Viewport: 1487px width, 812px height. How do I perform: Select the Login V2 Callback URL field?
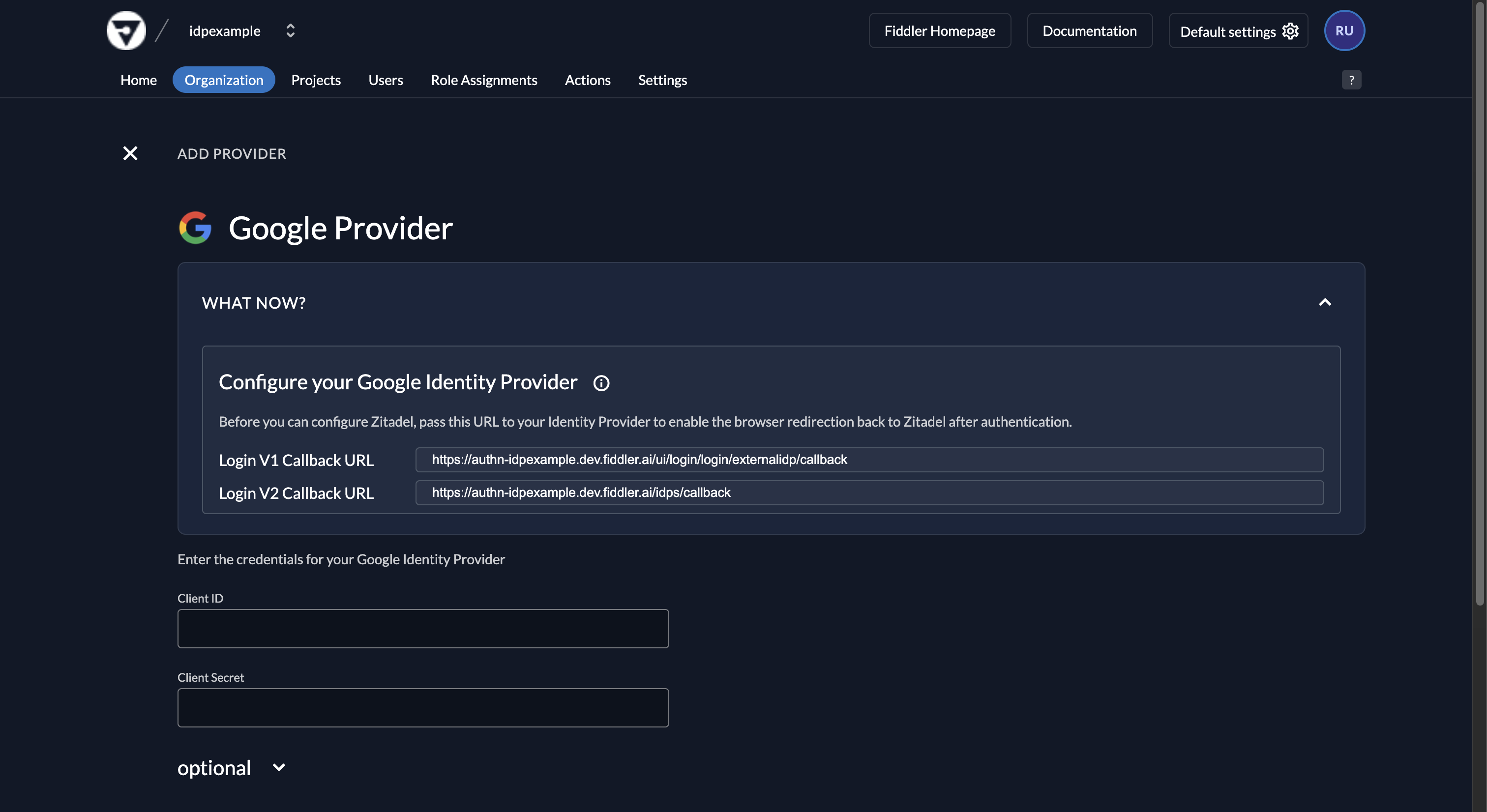click(x=869, y=493)
